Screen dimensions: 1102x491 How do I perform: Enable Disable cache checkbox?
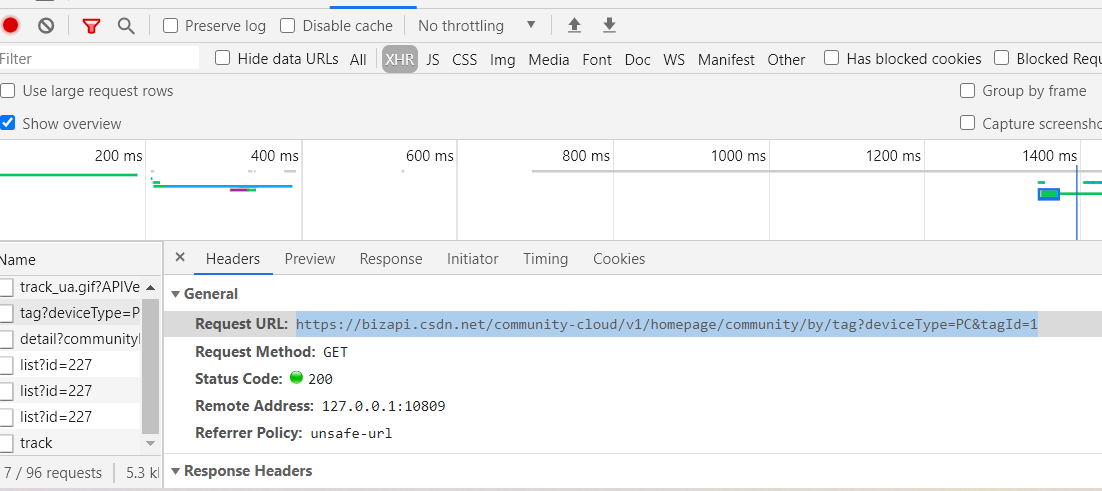coord(287,26)
